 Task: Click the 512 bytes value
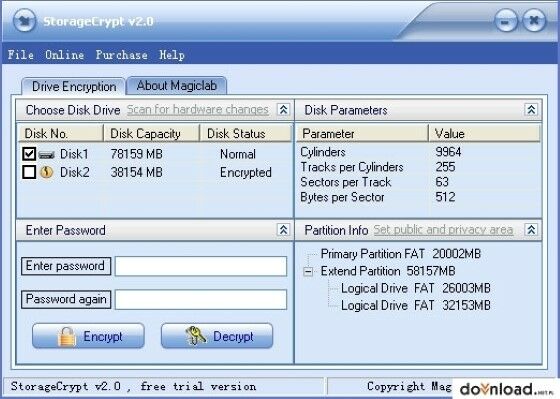[x=445, y=197]
